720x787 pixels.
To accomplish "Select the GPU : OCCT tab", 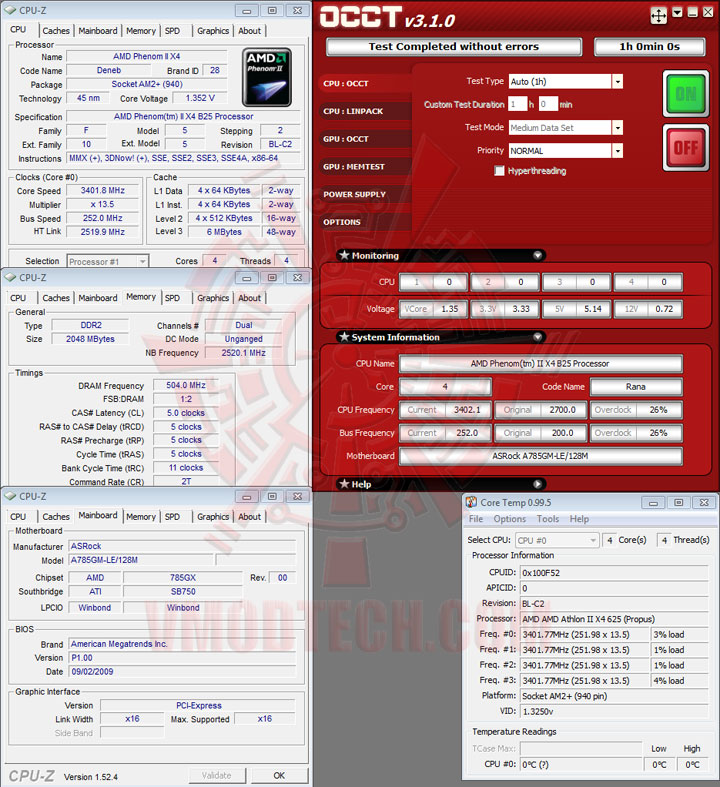I will pos(365,139).
